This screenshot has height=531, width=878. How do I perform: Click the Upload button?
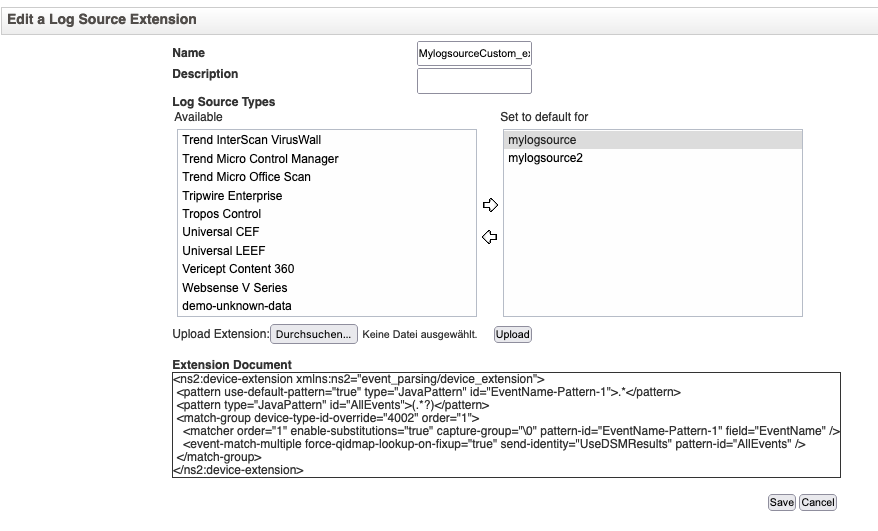click(x=513, y=334)
